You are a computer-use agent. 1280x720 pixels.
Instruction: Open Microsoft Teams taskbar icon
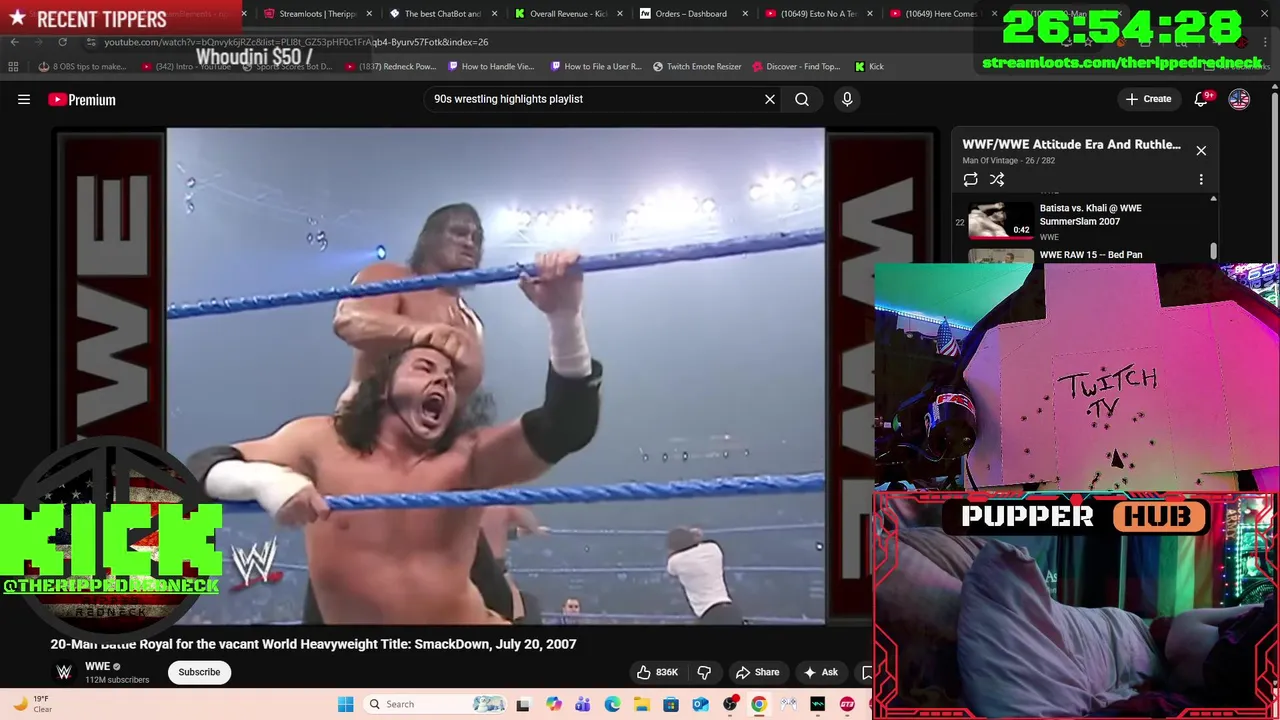(x=583, y=704)
